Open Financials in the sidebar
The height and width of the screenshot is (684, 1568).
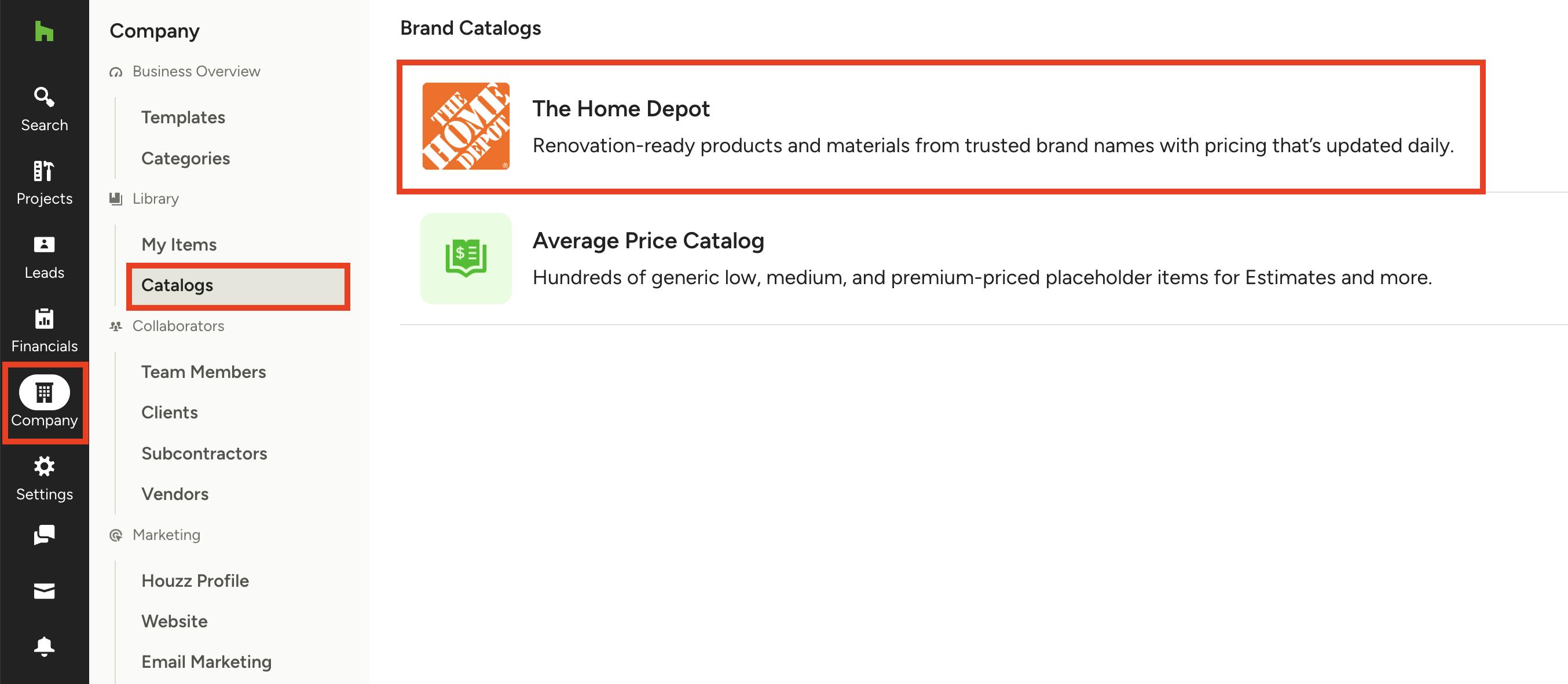[x=45, y=331]
